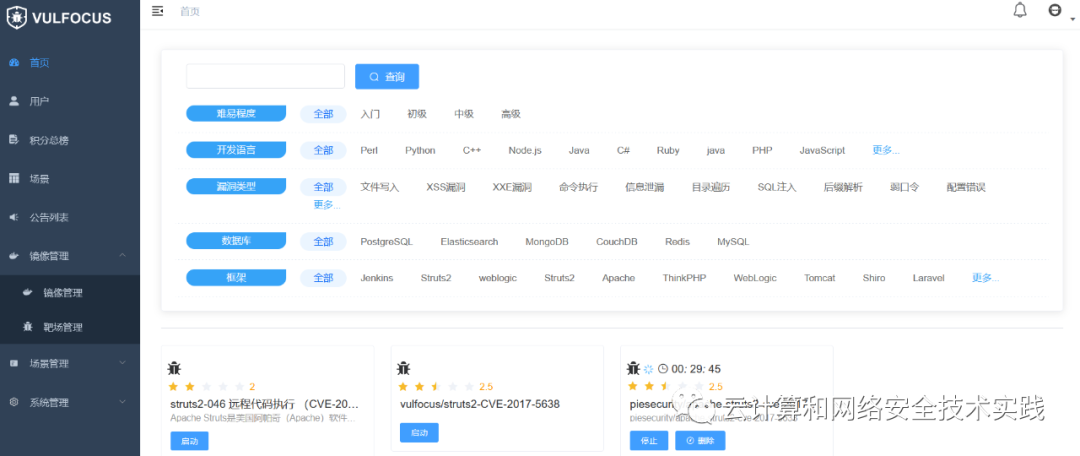Screen dimensions: 1080x456
Task: Filter language by C#
Action: tap(623, 150)
